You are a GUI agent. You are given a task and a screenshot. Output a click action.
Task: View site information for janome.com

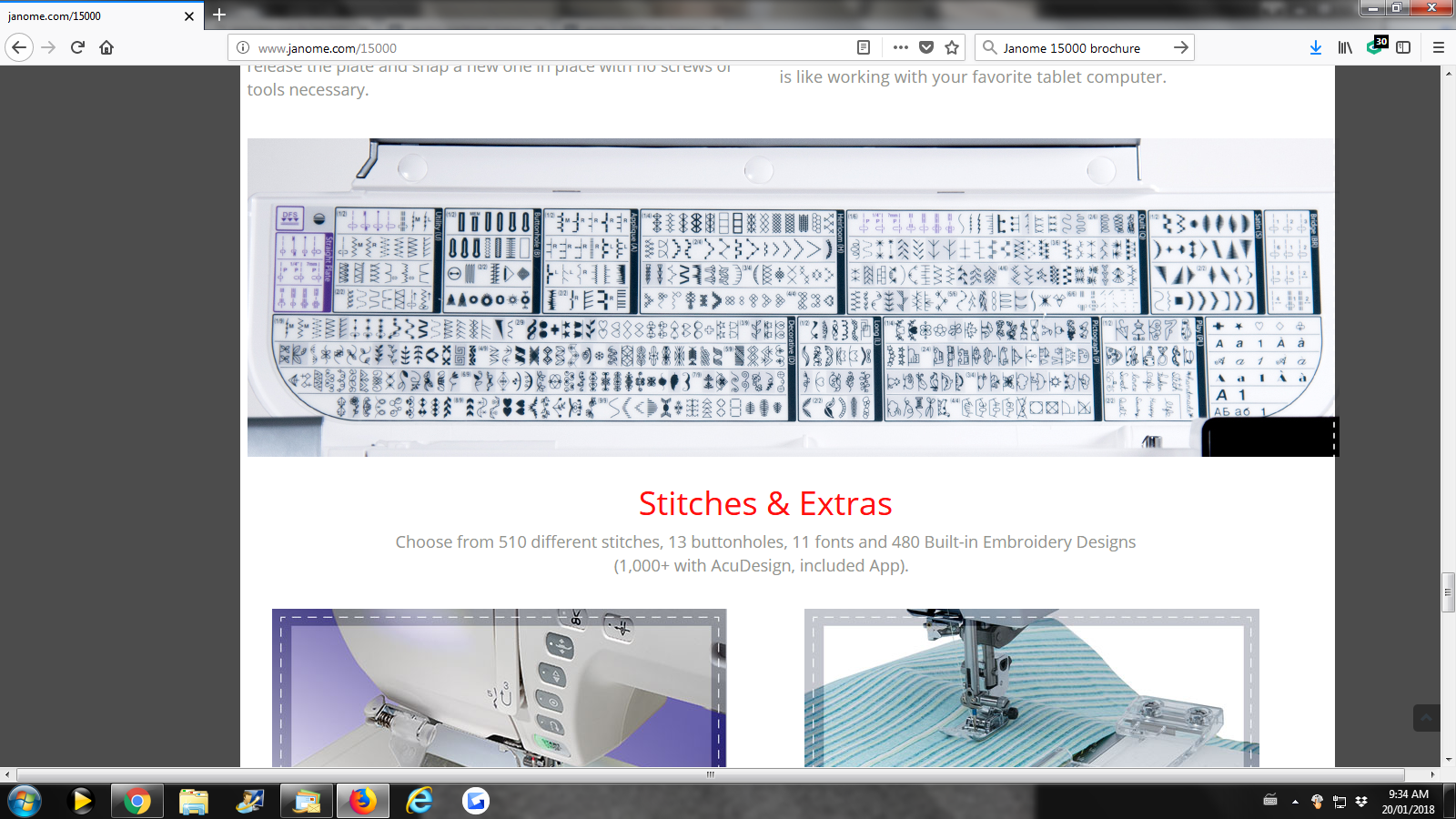pos(243,47)
